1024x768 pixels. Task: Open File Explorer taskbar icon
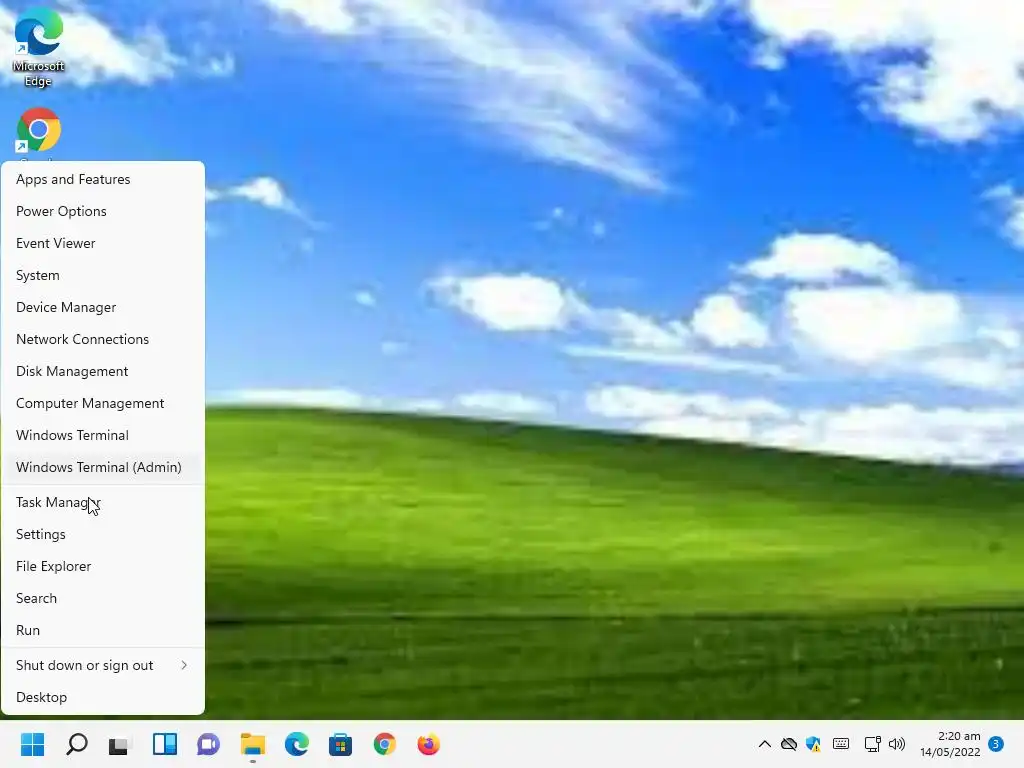tap(253, 744)
